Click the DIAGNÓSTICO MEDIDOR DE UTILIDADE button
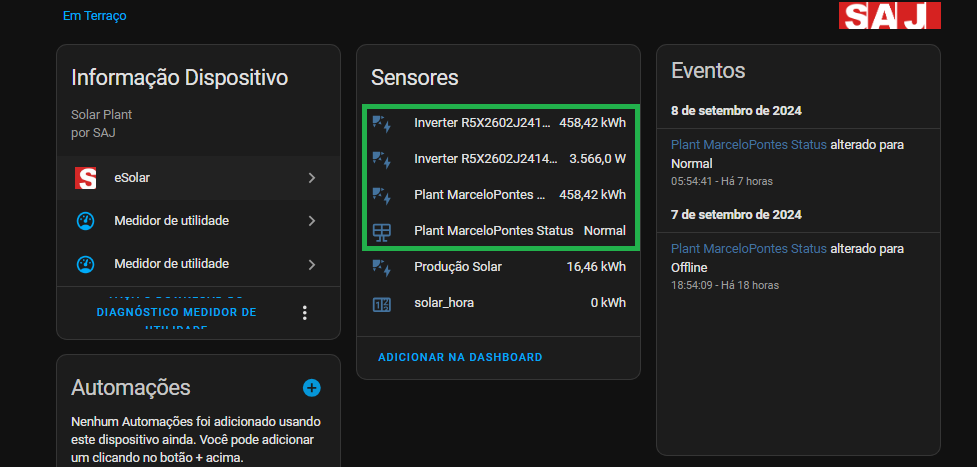The width and height of the screenshot is (977, 467). point(176,313)
